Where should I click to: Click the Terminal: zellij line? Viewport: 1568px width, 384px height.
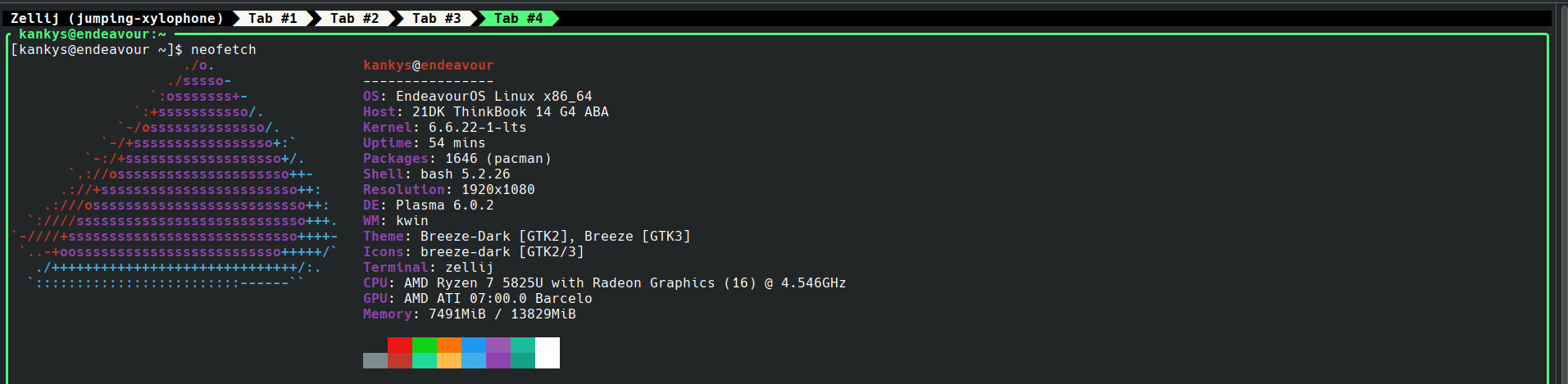428,268
